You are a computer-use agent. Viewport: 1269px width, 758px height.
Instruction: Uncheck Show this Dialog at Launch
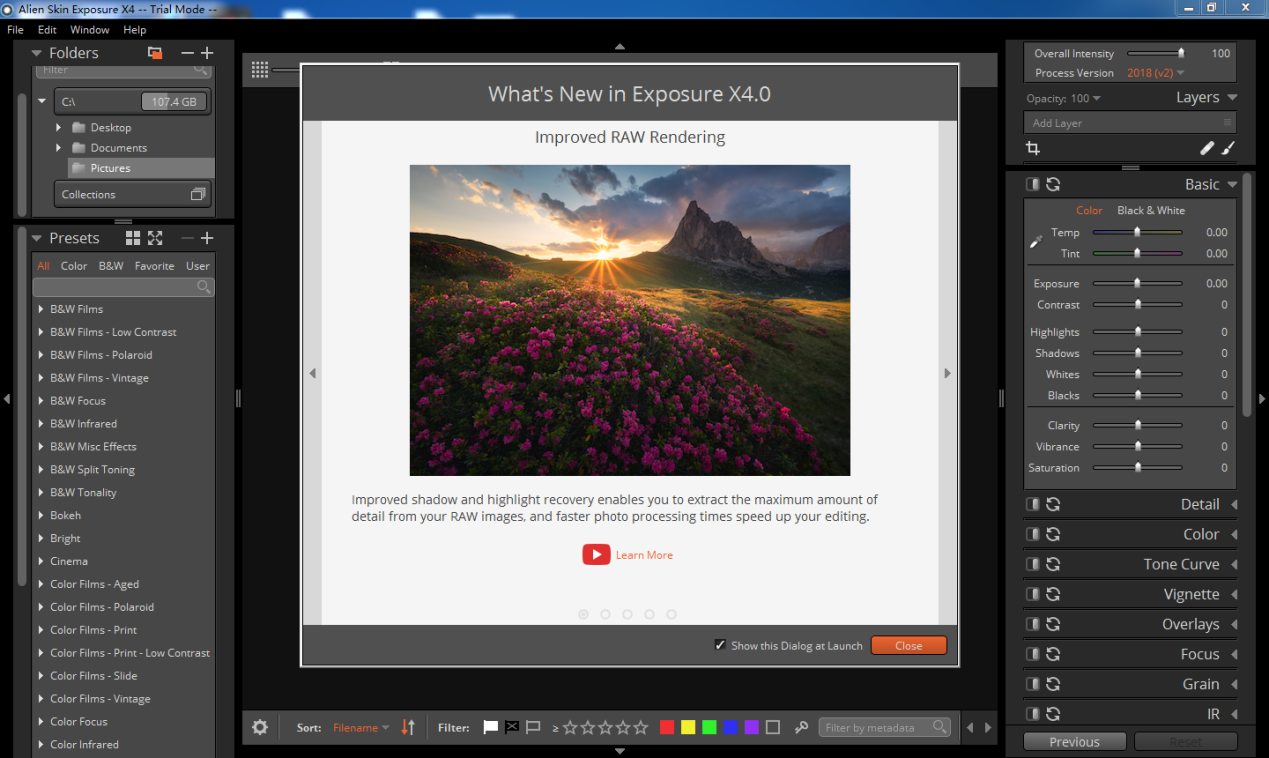tap(720, 645)
